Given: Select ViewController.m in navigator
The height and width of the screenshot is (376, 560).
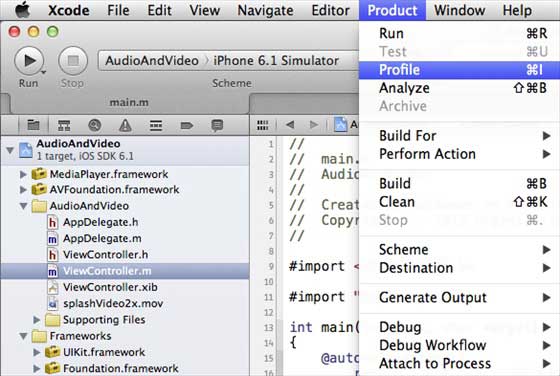Looking at the screenshot, I should pyautogui.click(x=125, y=271).
